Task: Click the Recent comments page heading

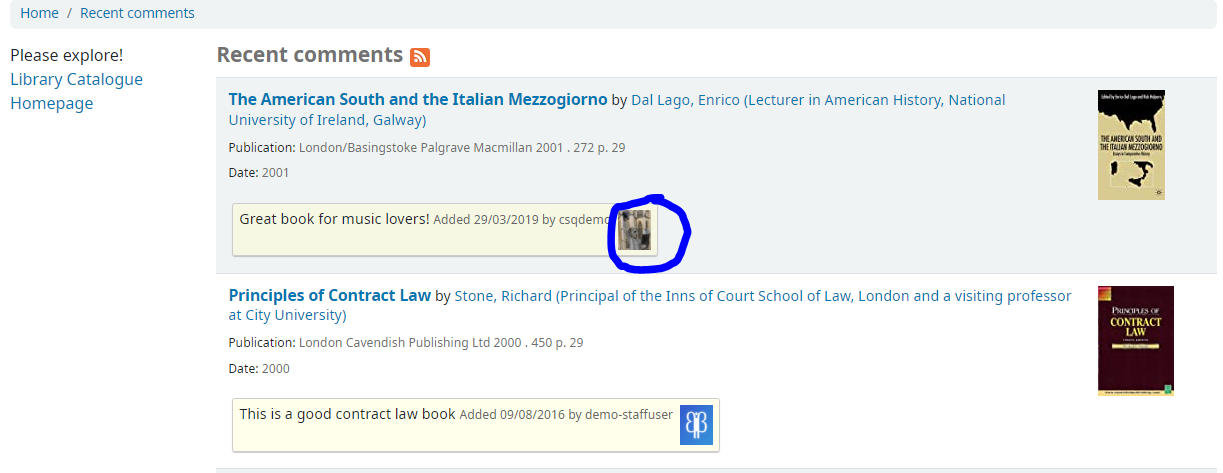Action: (310, 55)
